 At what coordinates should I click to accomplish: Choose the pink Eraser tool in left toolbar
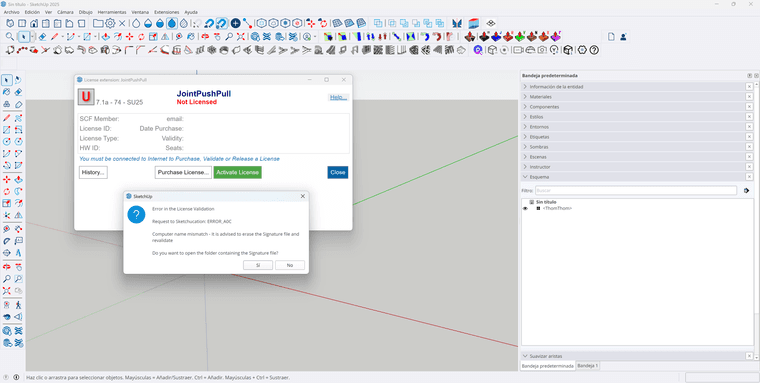(18, 92)
